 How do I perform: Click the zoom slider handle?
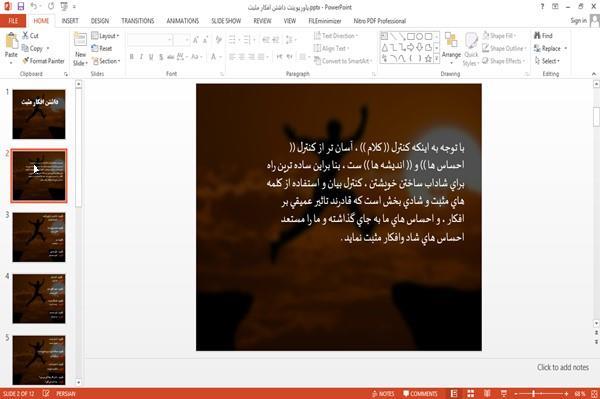point(533,394)
